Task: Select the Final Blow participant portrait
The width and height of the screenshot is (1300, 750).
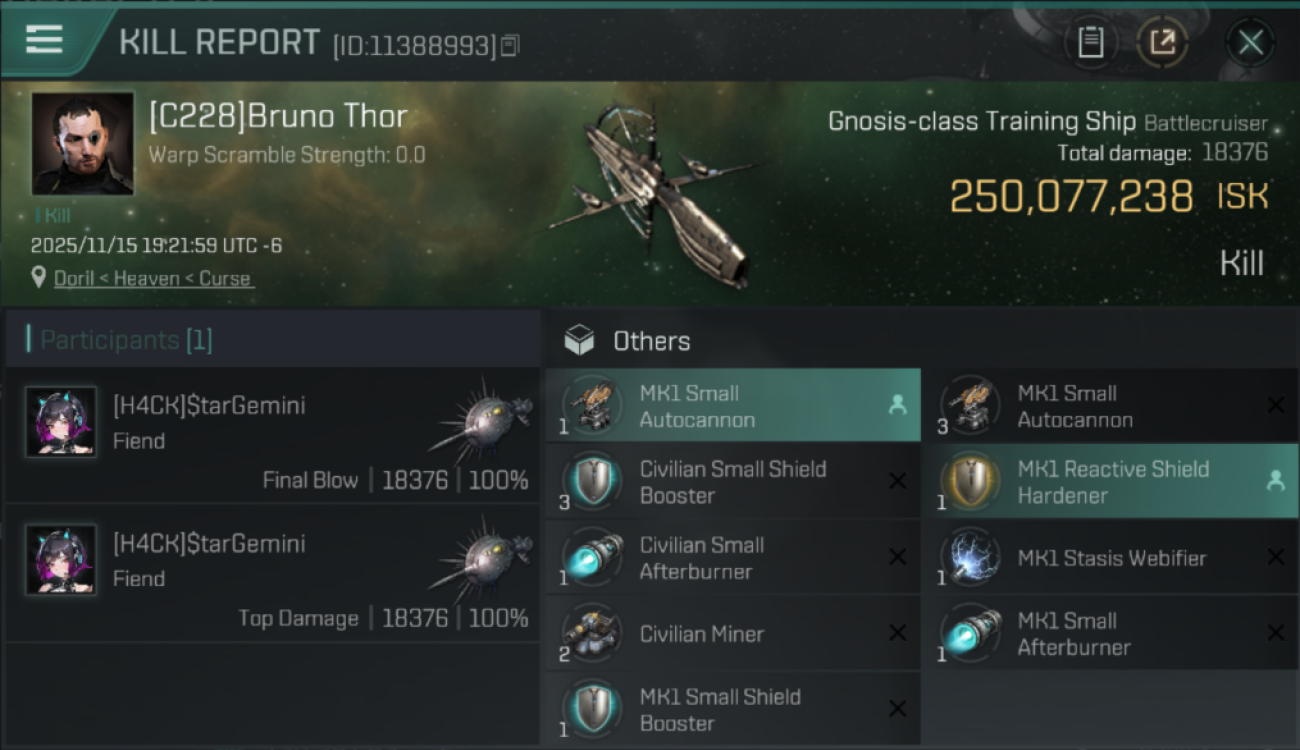Action: pos(61,422)
